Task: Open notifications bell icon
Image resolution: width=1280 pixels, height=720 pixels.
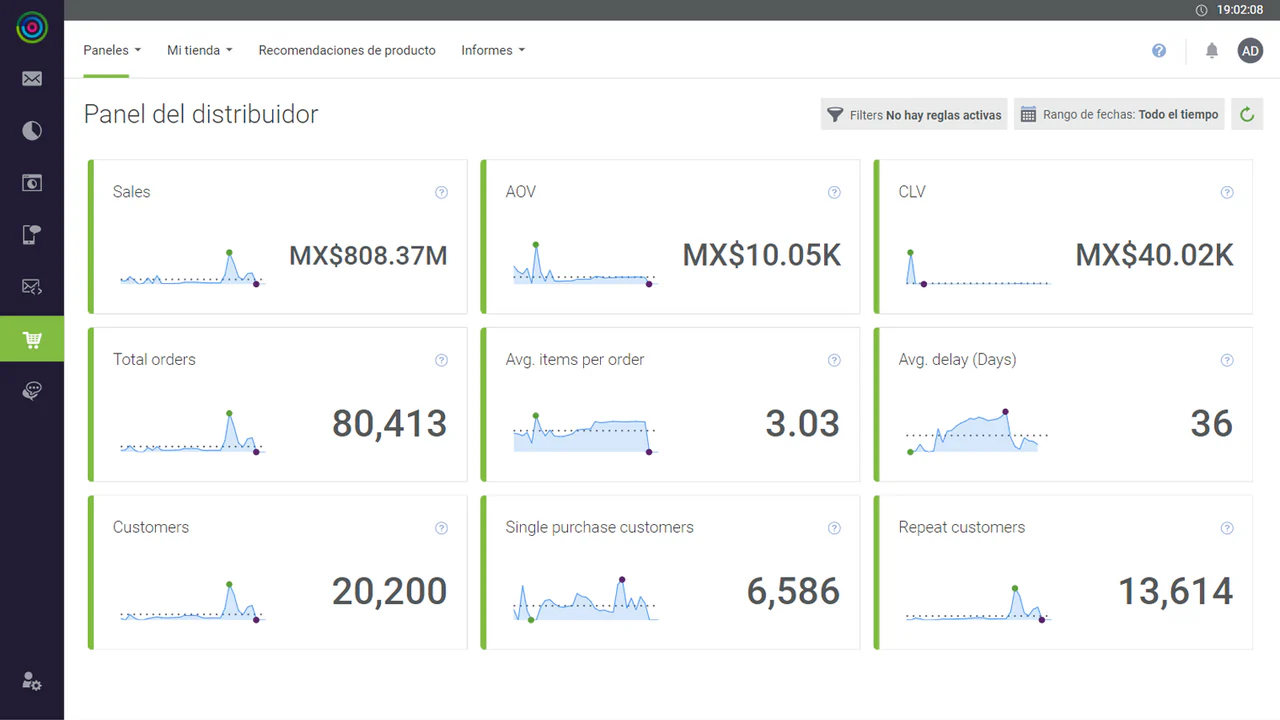Action: [x=1212, y=50]
